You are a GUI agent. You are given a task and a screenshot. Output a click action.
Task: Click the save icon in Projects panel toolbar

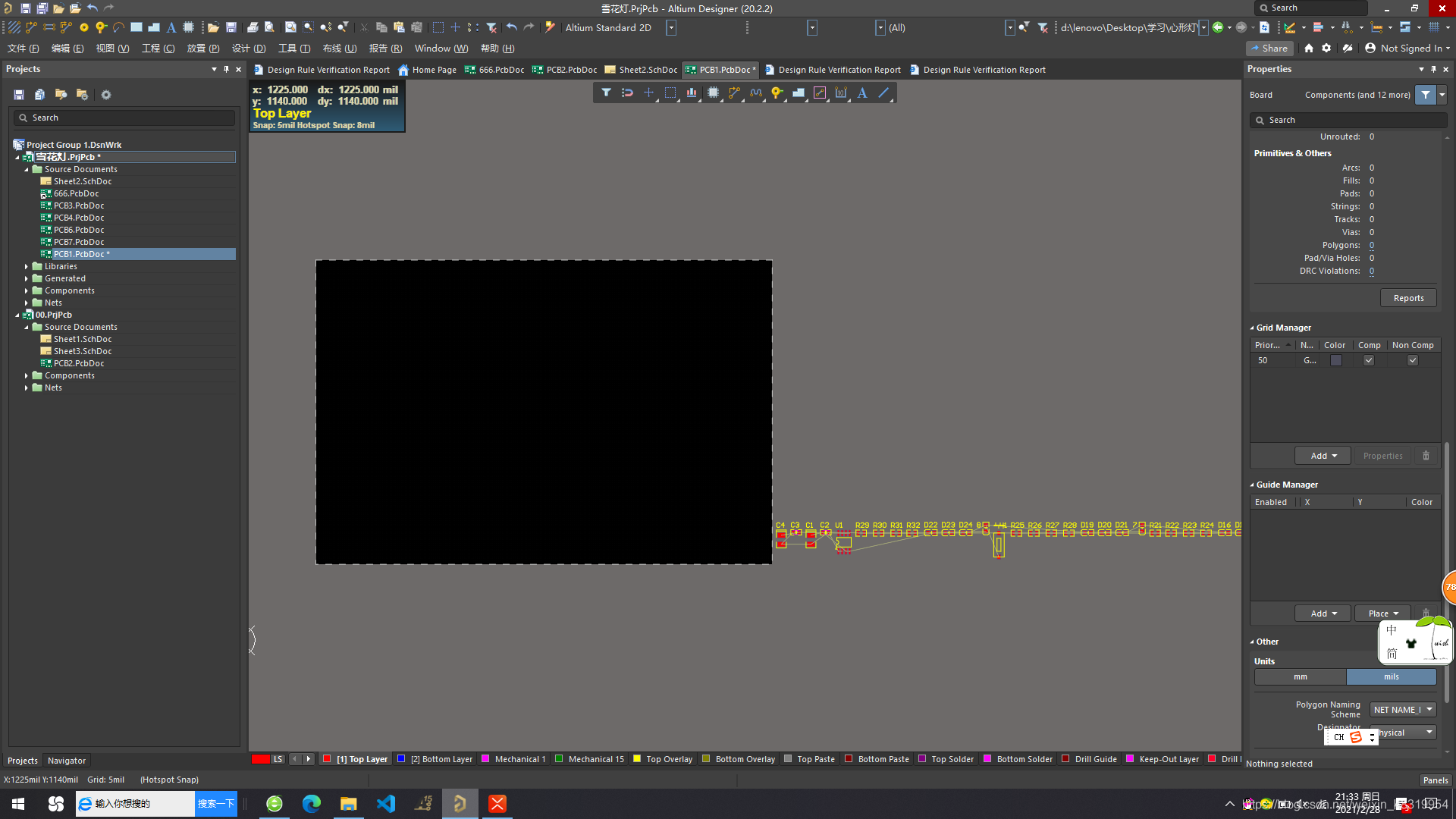click(19, 95)
